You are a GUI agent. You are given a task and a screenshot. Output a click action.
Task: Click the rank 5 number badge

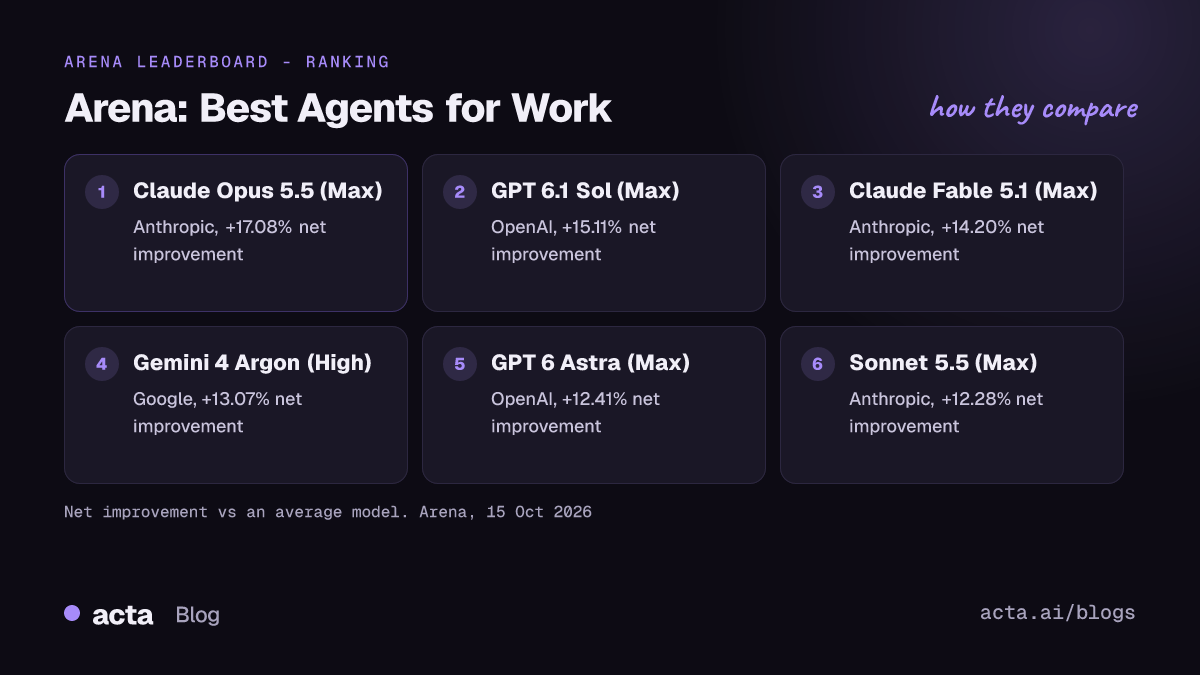point(460,364)
